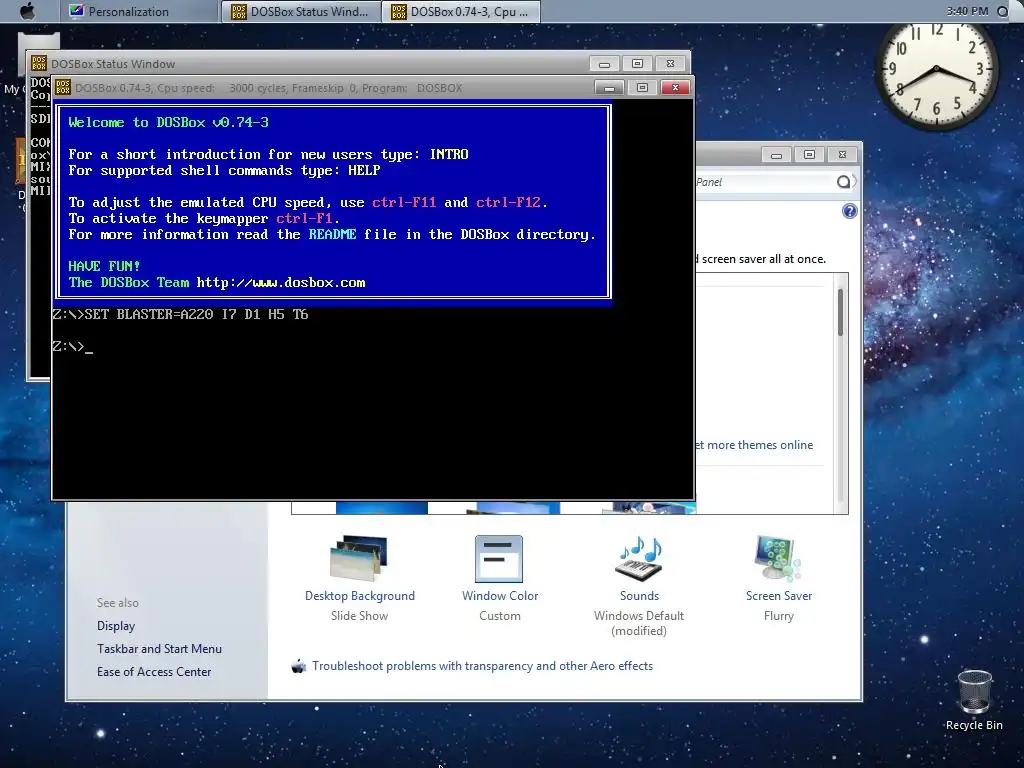This screenshot has width=1024, height=768.
Task: Click Slide Show text under Desktop Background
Action: (359, 616)
